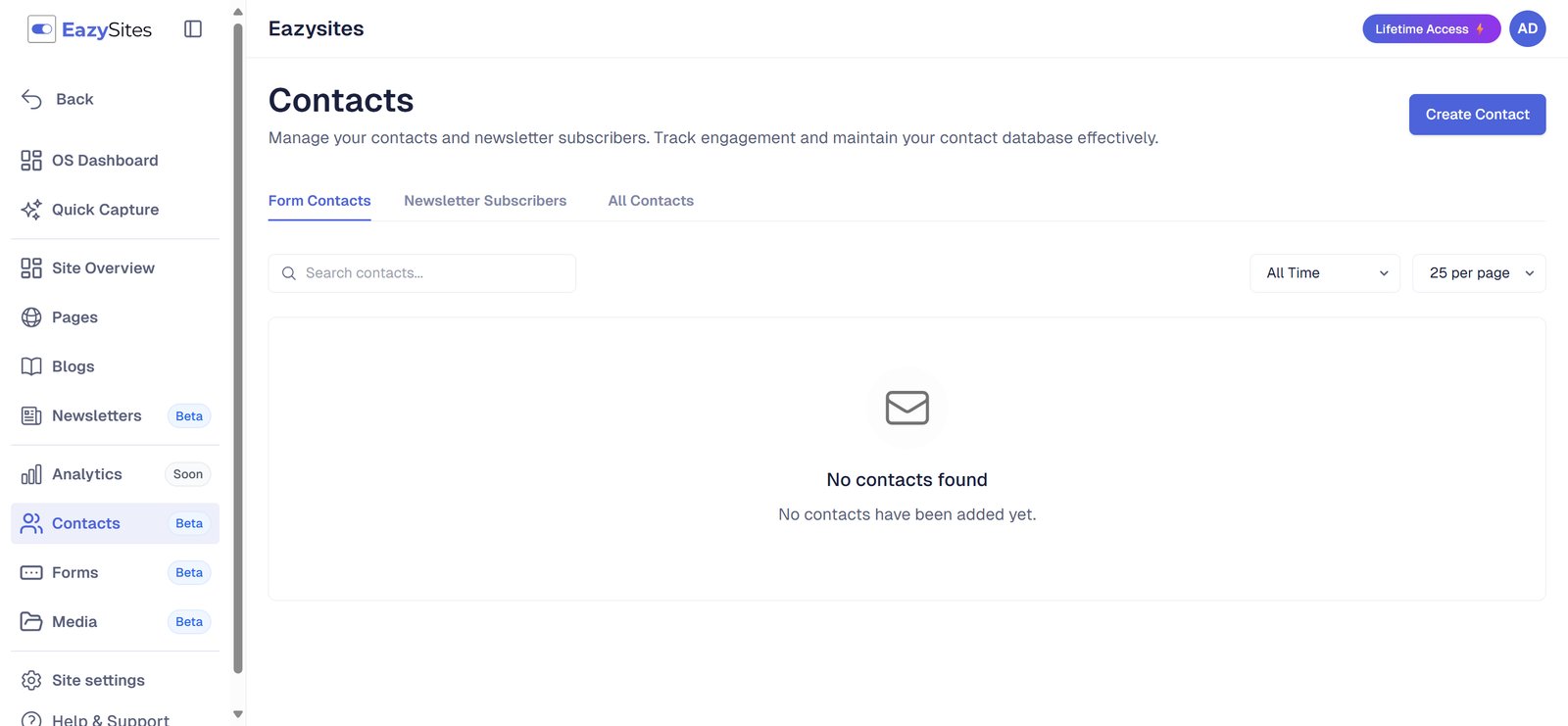Image resolution: width=1568 pixels, height=726 pixels.
Task: Switch to Newsletter Subscribers tab
Action: coord(485,201)
